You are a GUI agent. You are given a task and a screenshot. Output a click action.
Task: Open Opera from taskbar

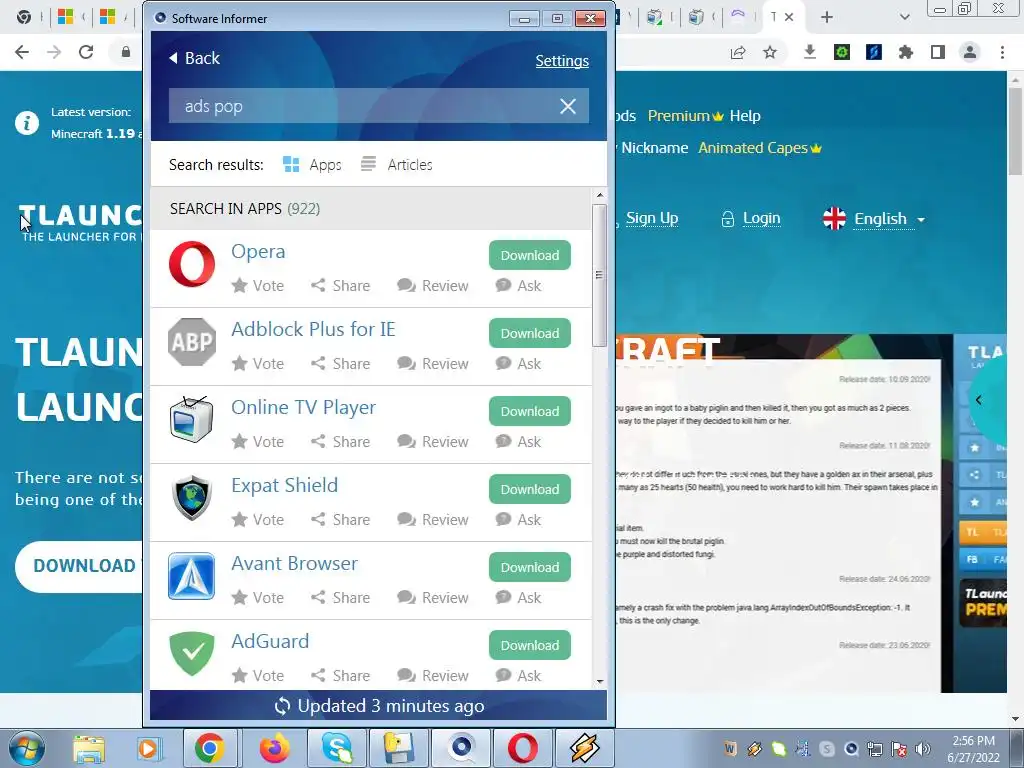coord(522,748)
